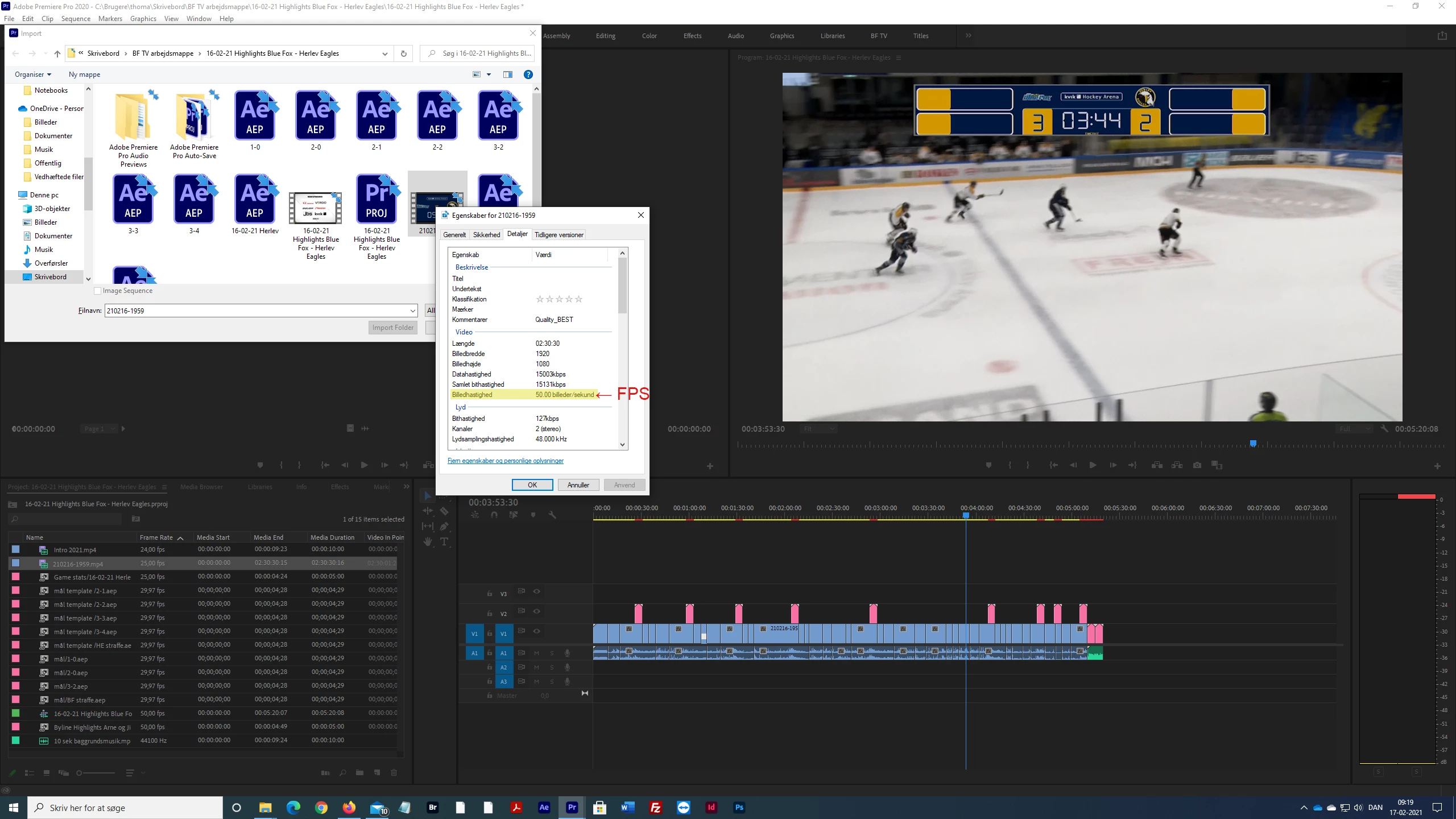Open the Full playback resolution dropdown

pyautogui.click(x=1354, y=429)
